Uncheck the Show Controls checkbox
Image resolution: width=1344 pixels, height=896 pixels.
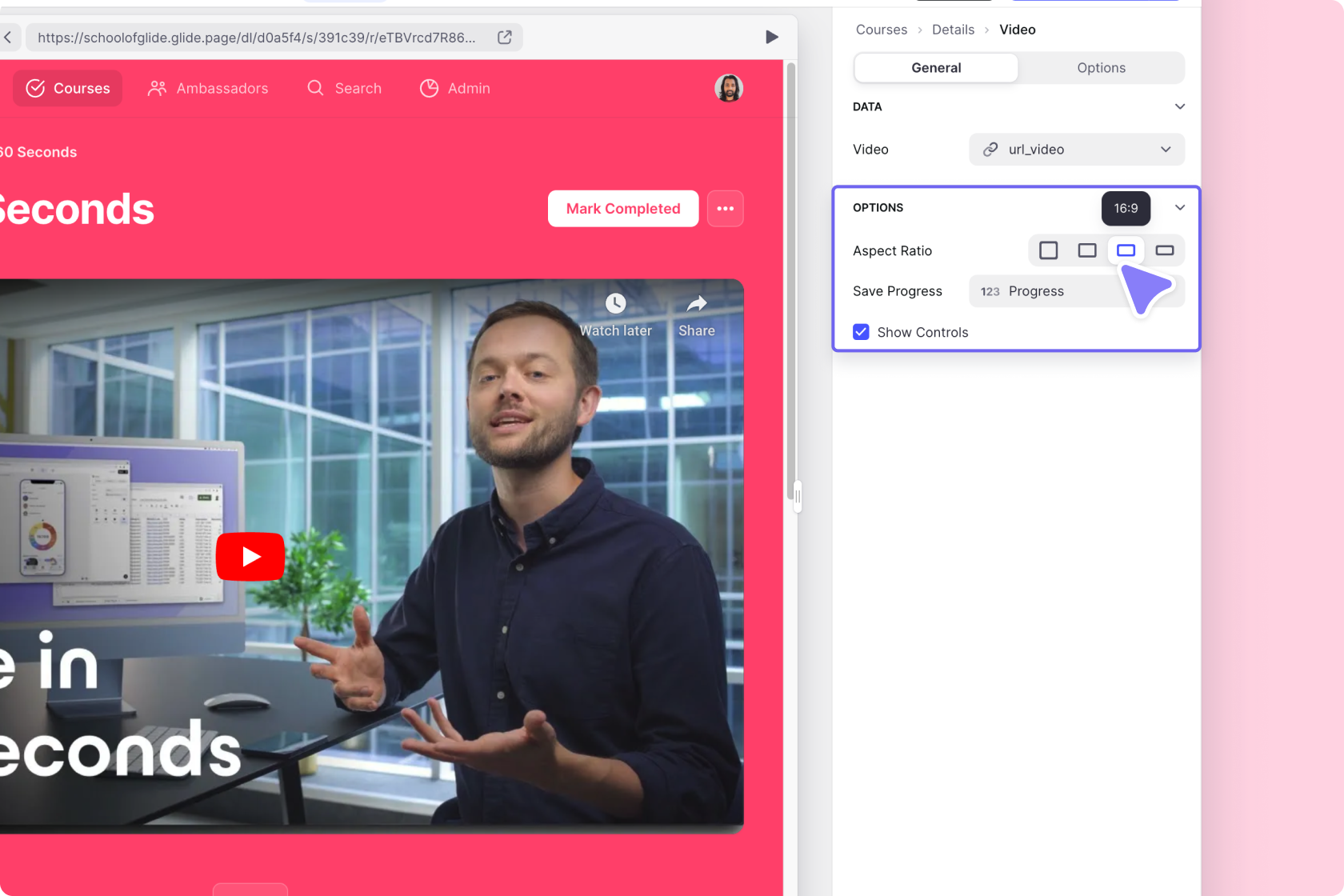click(x=861, y=332)
